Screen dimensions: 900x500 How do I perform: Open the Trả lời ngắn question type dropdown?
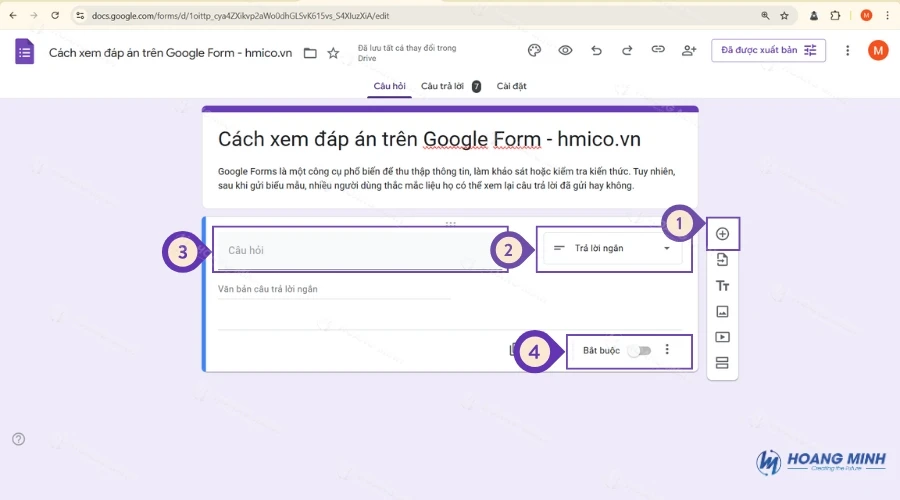(612, 248)
